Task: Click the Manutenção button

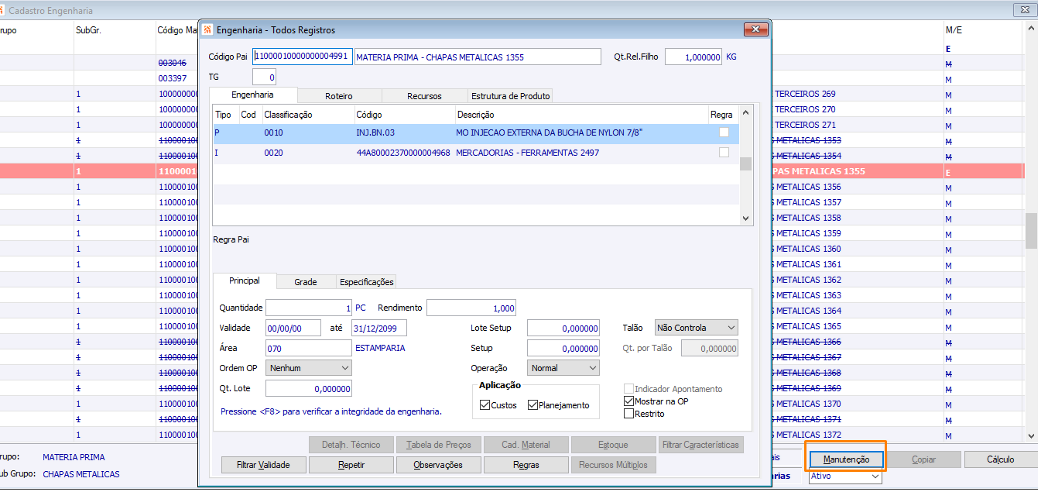Action: pyautogui.click(x=845, y=459)
